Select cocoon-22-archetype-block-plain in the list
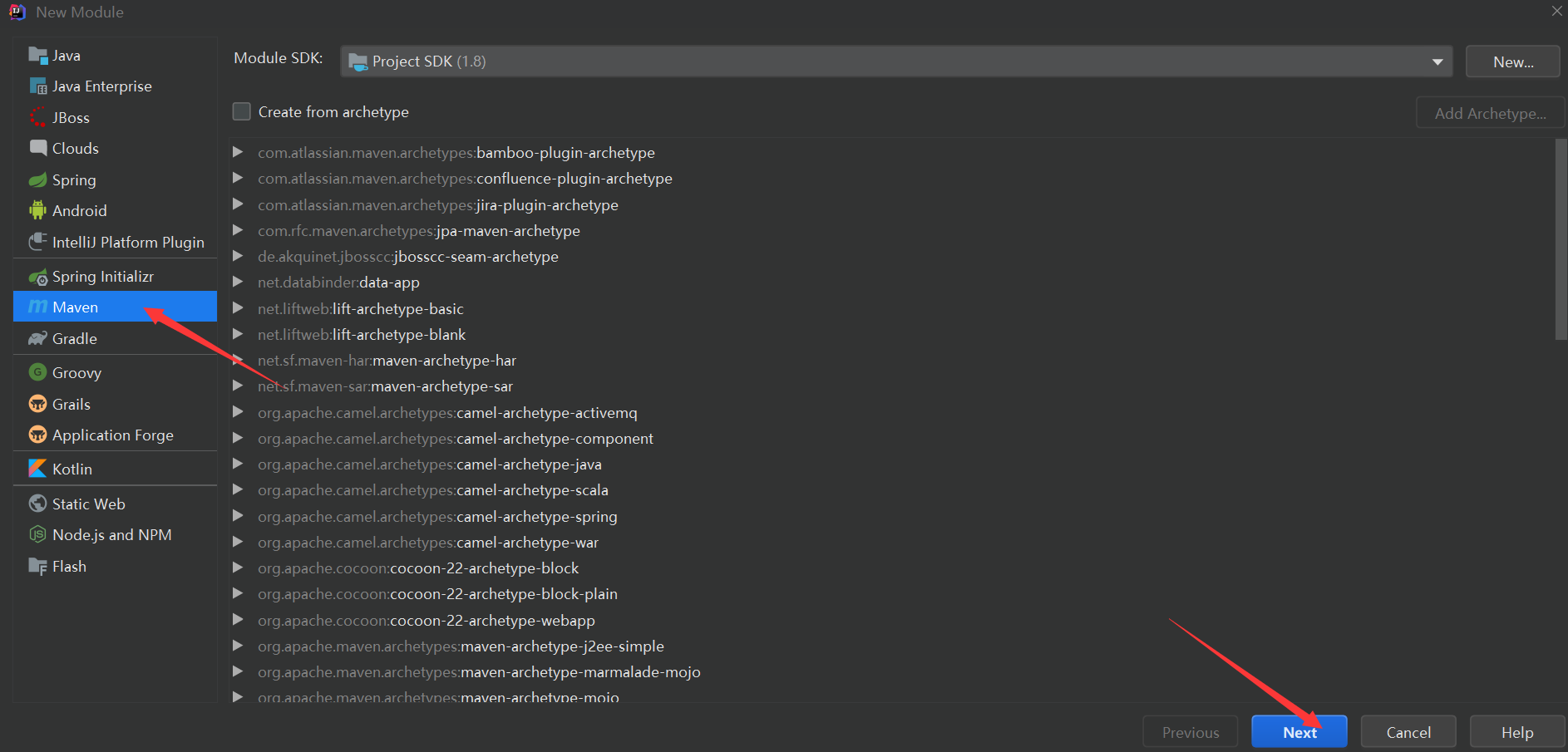 point(437,593)
